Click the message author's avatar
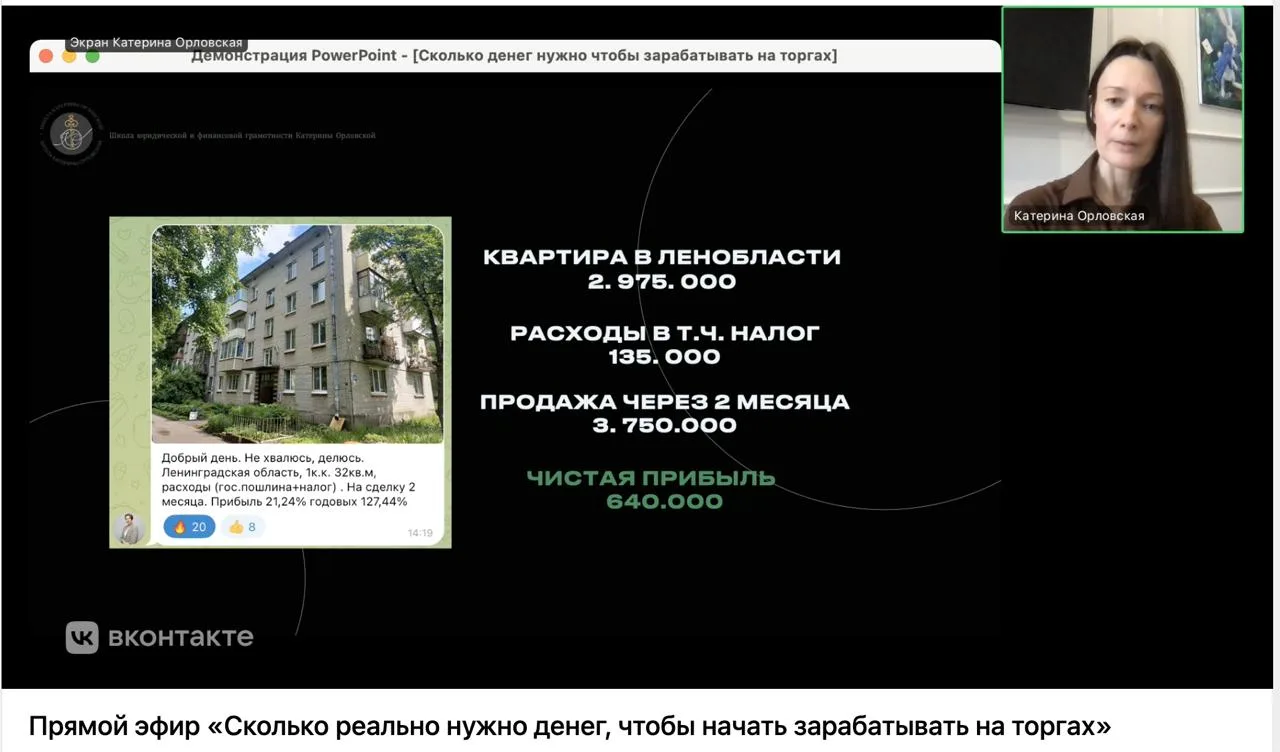This screenshot has width=1280, height=752. [129, 529]
